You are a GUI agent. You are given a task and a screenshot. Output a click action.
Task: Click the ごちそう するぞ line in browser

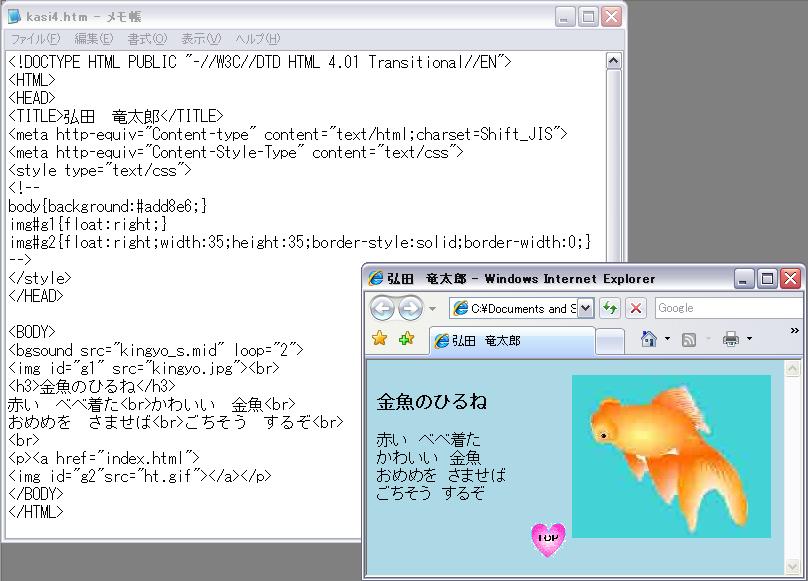tap(430, 493)
